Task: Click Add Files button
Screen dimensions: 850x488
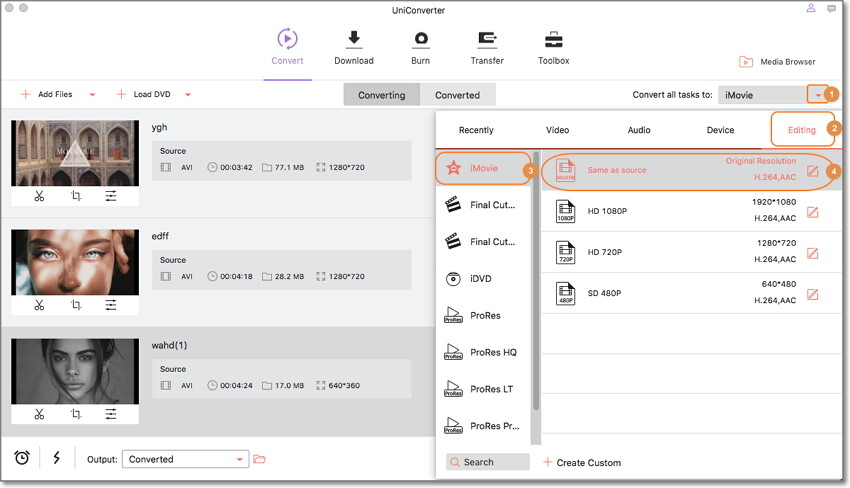Action: pos(47,94)
